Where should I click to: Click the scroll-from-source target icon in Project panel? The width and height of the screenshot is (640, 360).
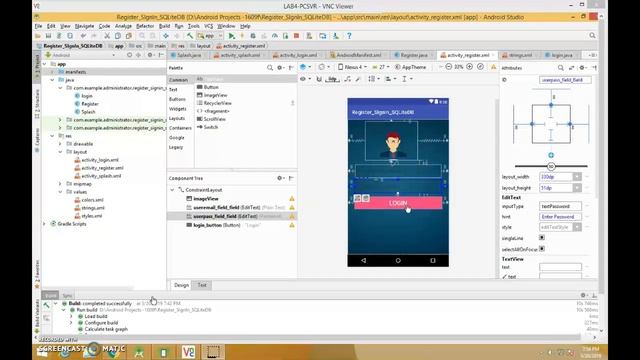(129, 55)
